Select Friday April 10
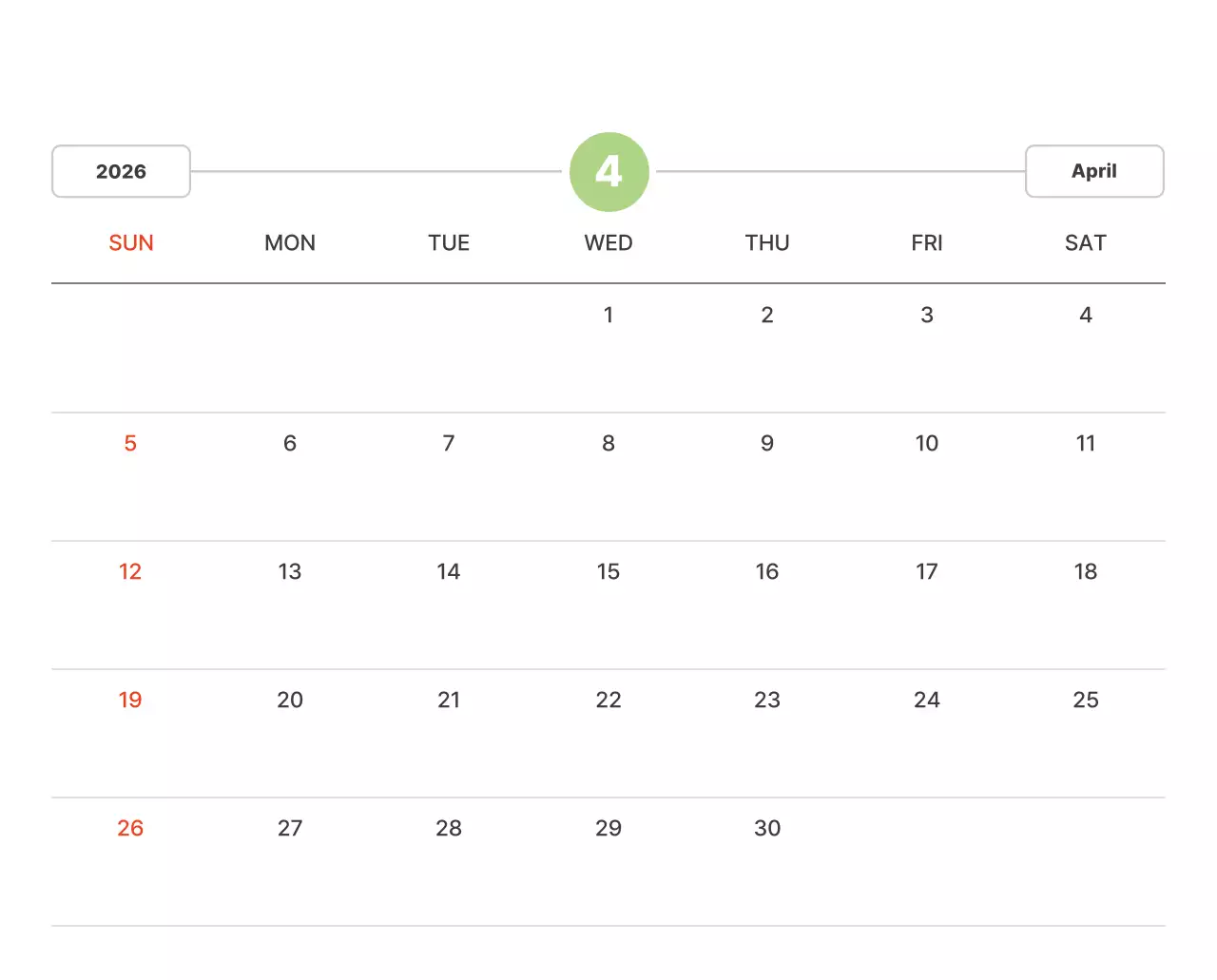 tap(926, 444)
